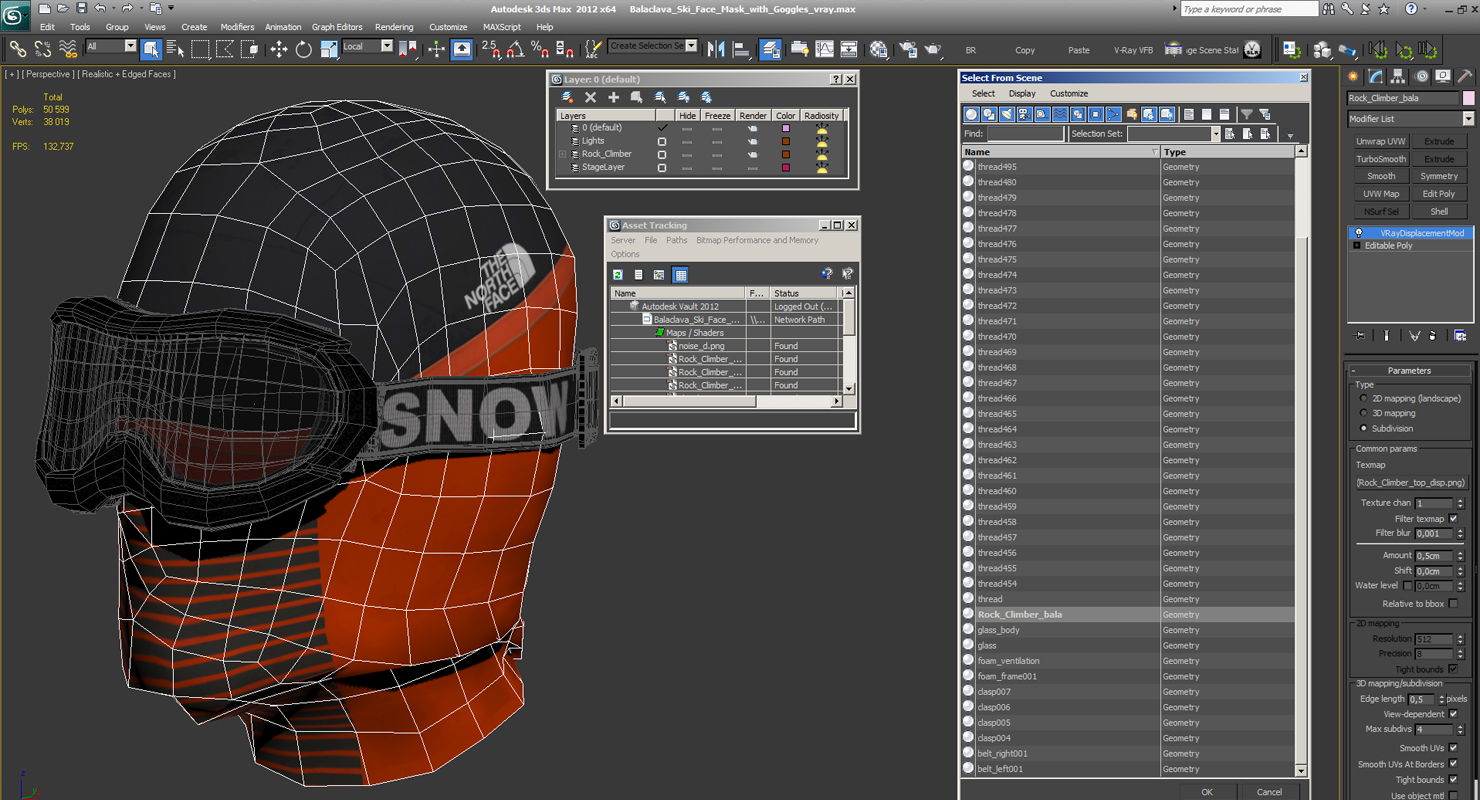Collapse the Parameters rollout

[1409, 371]
